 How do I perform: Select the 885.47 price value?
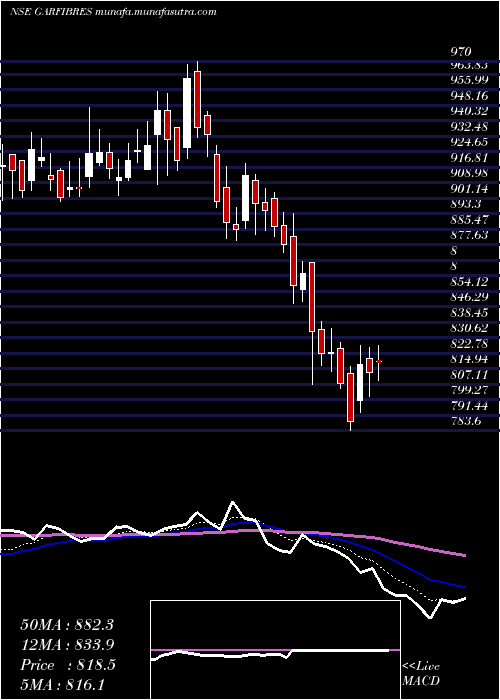pyautogui.click(x=469, y=220)
